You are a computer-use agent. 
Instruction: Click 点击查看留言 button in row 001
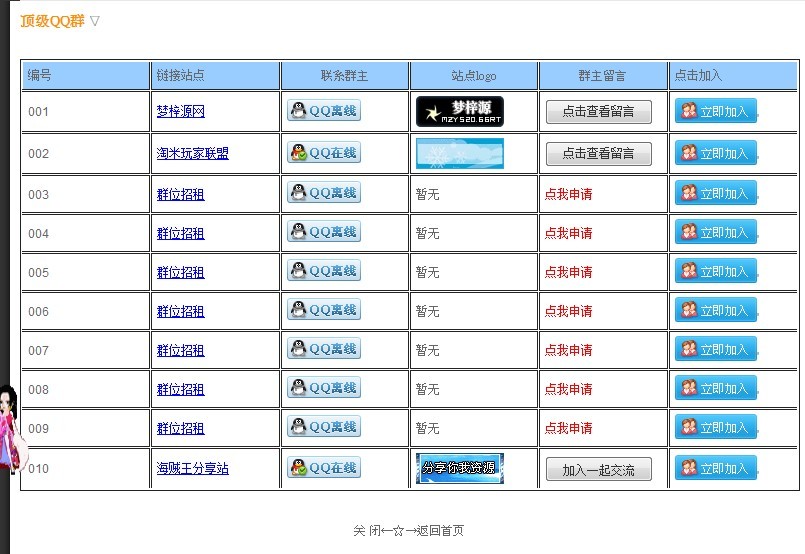click(599, 111)
